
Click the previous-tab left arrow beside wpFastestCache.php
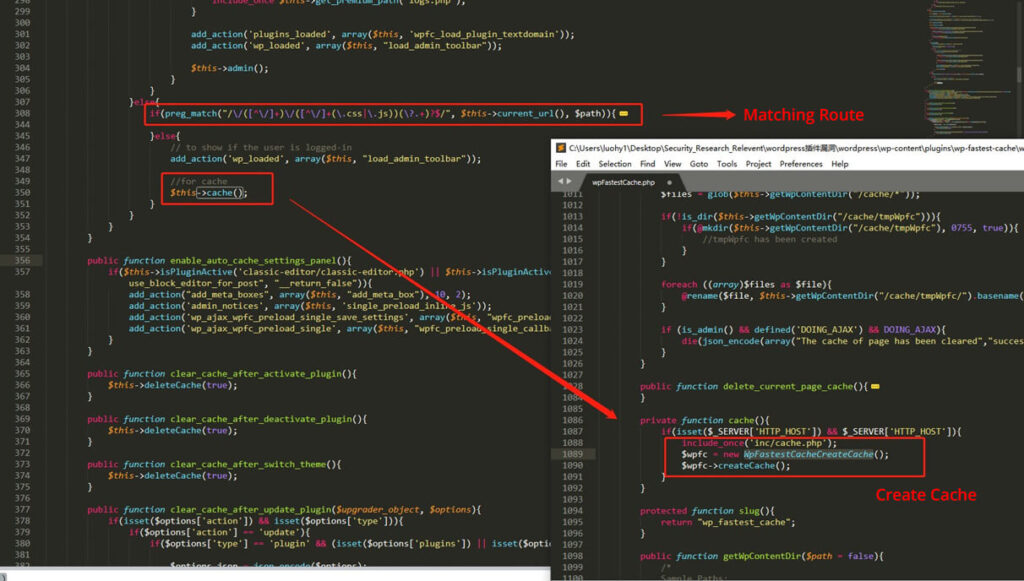[x=560, y=181]
